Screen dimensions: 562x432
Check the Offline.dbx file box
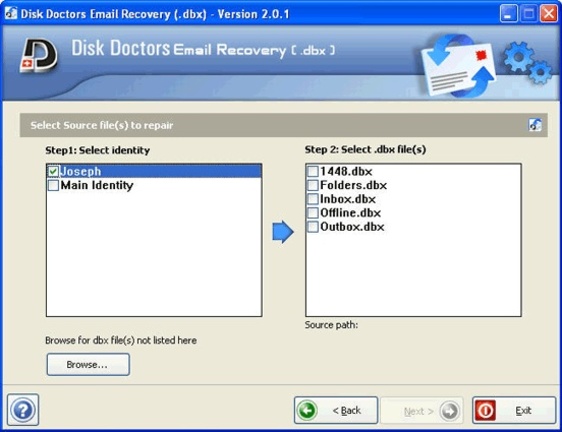(x=313, y=213)
